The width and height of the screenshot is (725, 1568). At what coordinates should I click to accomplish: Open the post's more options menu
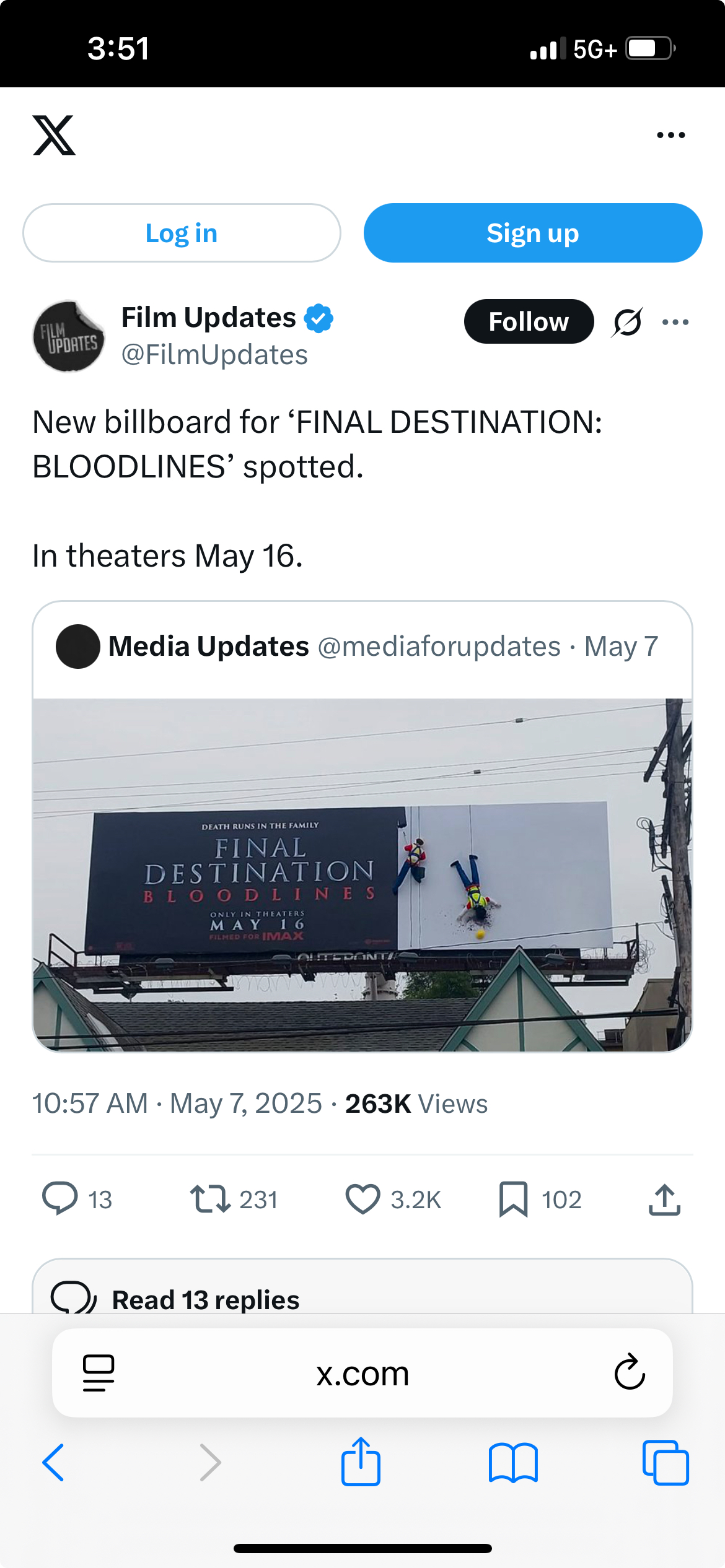pyautogui.click(x=675, y=322)
